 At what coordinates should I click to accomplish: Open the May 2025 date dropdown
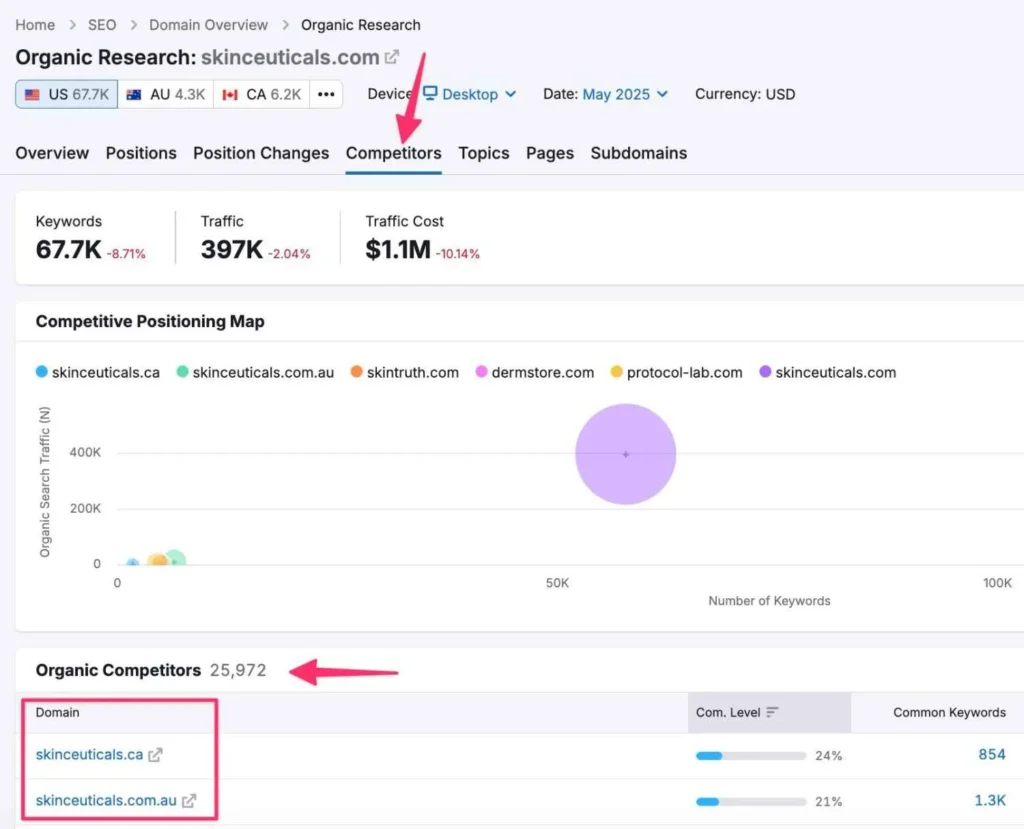tap(625, 94)
